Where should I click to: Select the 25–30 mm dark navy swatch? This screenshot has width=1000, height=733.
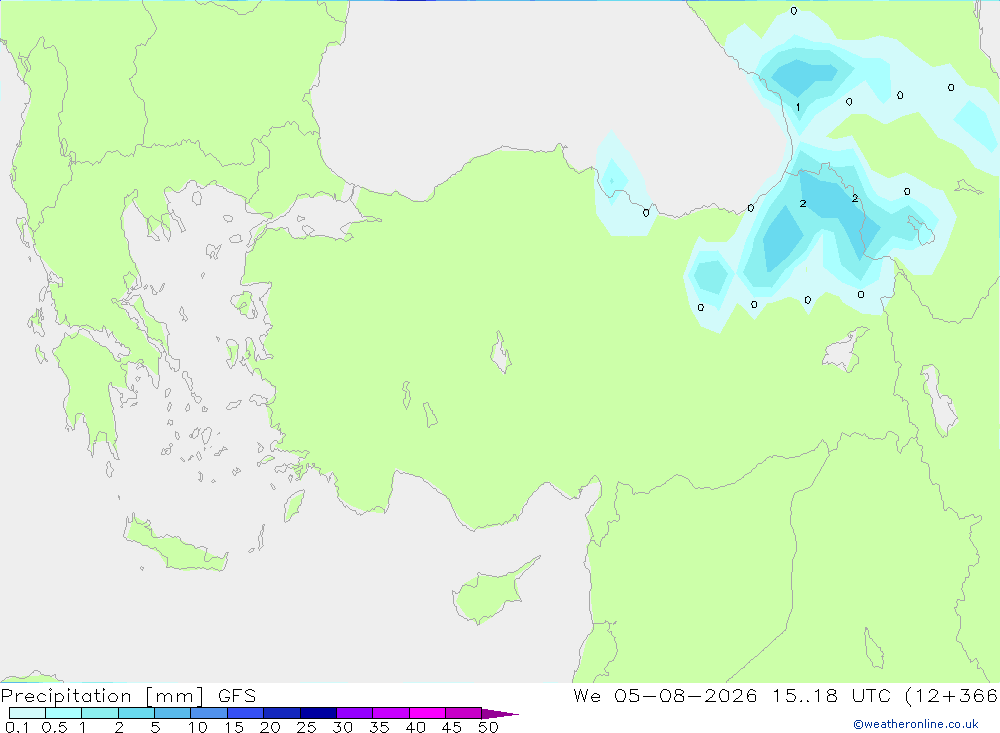pyautogui.click(x=318, y=713)
